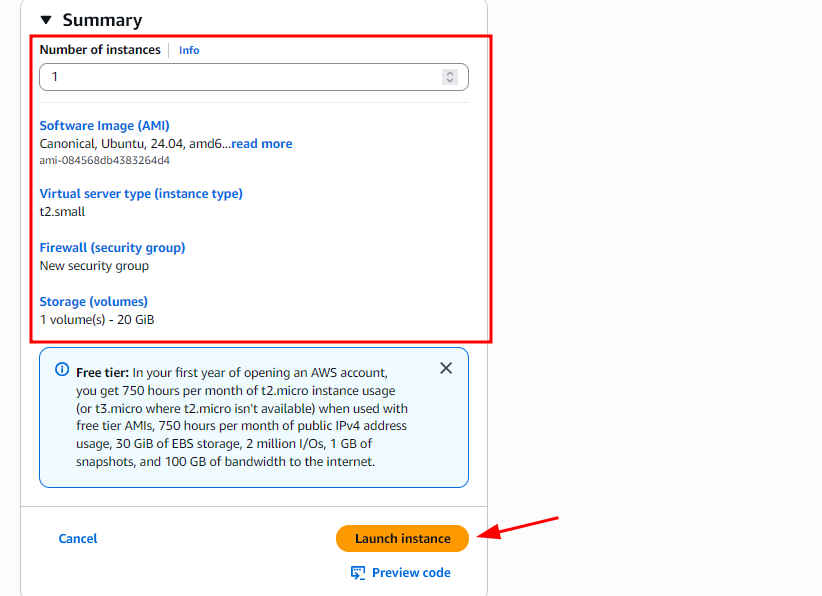
Task: Click the Cancel button
Action: pyautogui.click(x=78, y=539)
